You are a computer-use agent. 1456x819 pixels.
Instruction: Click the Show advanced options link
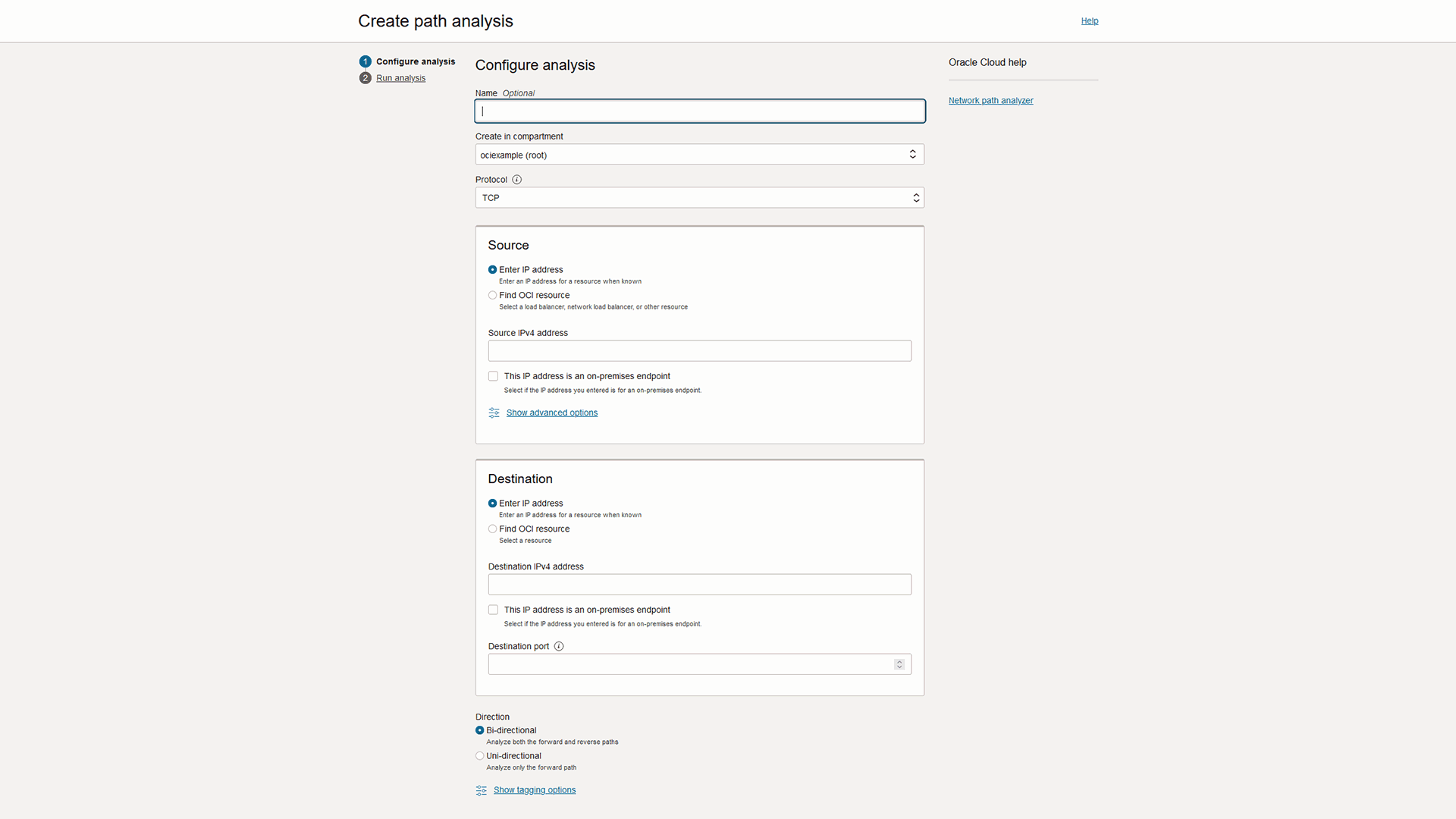[x=551, y=413]
